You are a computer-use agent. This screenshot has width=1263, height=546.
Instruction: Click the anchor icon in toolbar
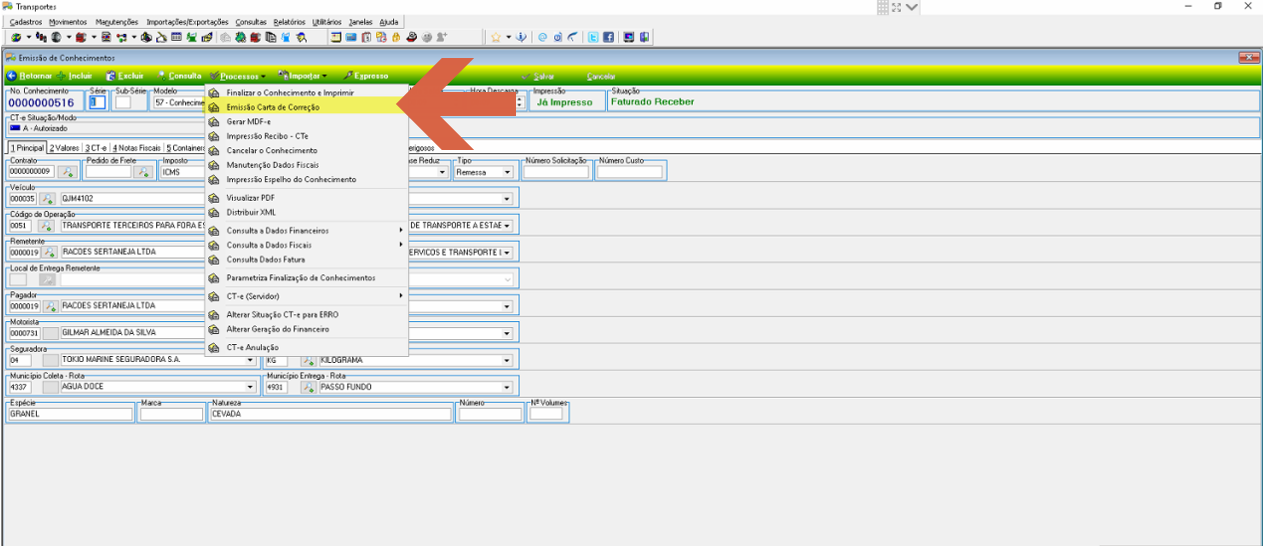point(521,37)
